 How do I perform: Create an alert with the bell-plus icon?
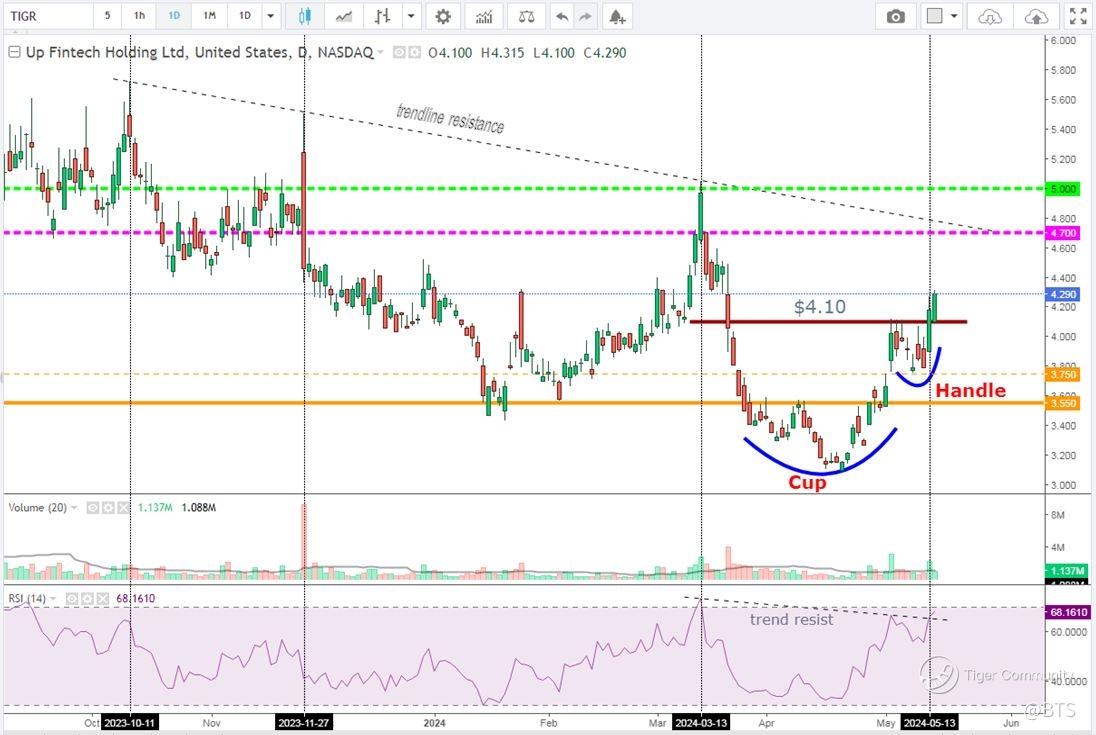click(616, 16)
